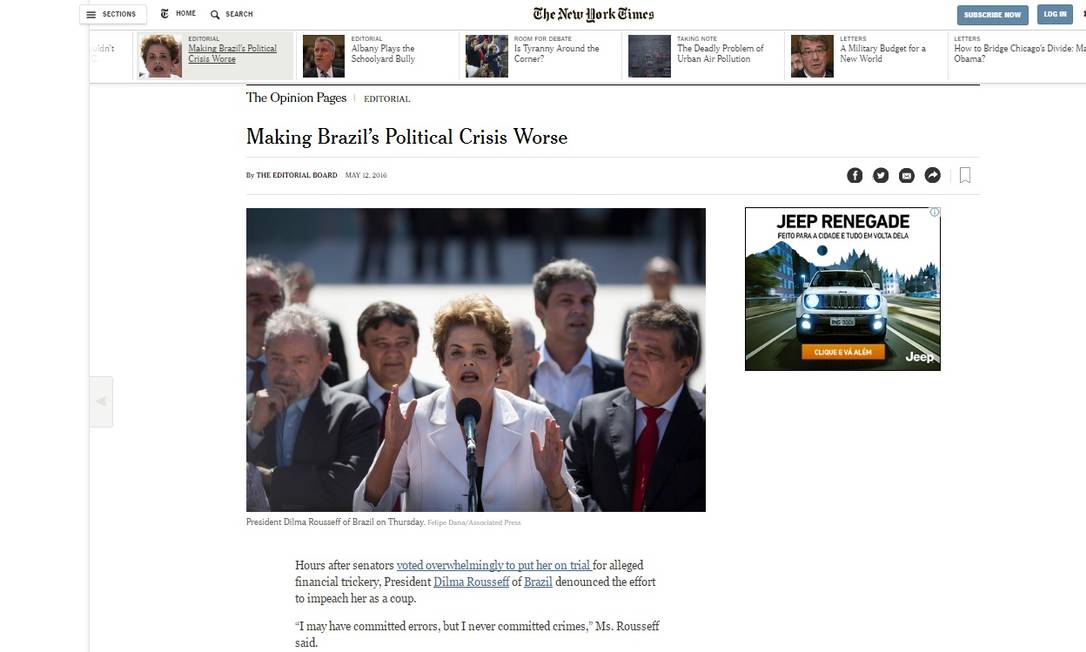Follow 'voted overwhelmingly to put her on trial' link
Image resolution: width=1086 pixels, height=652 pixels.
493,565
